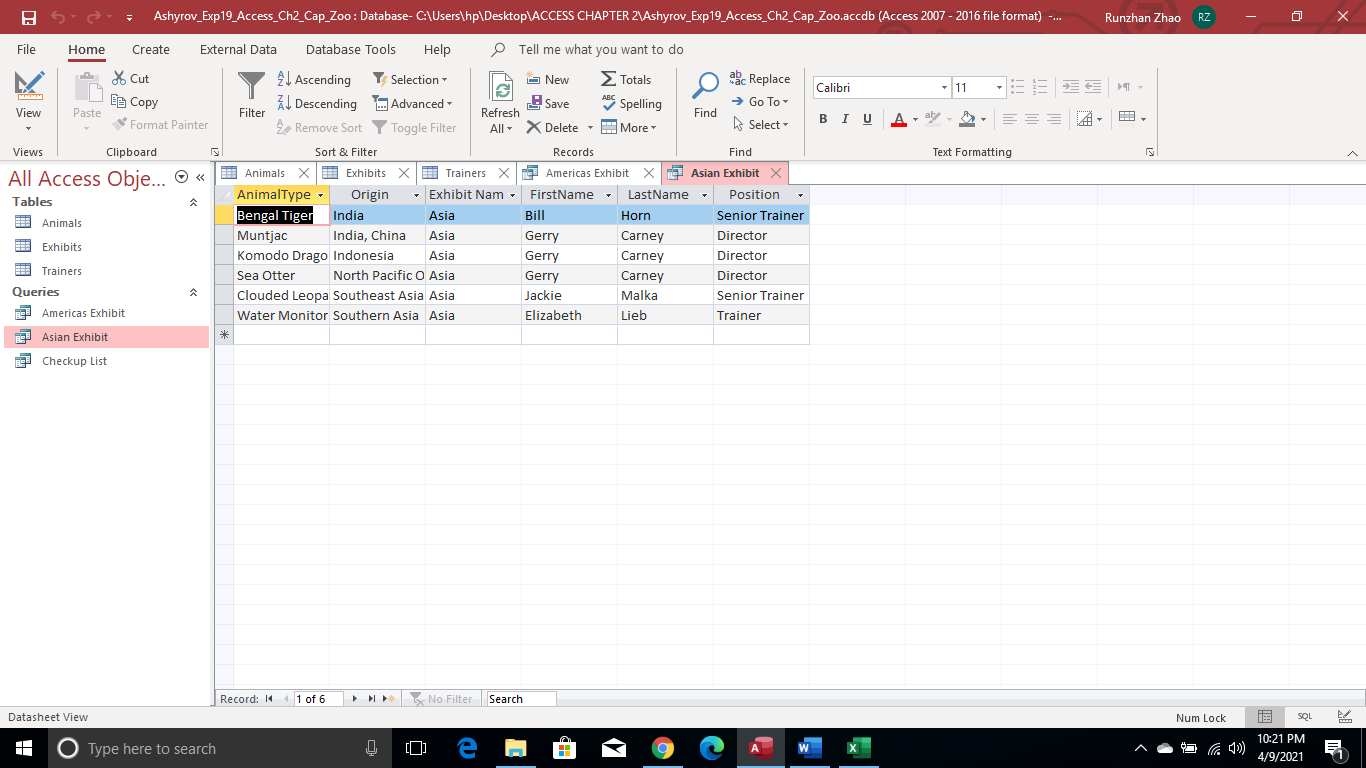Go to the next record navigation arrow

coord(355,699)
